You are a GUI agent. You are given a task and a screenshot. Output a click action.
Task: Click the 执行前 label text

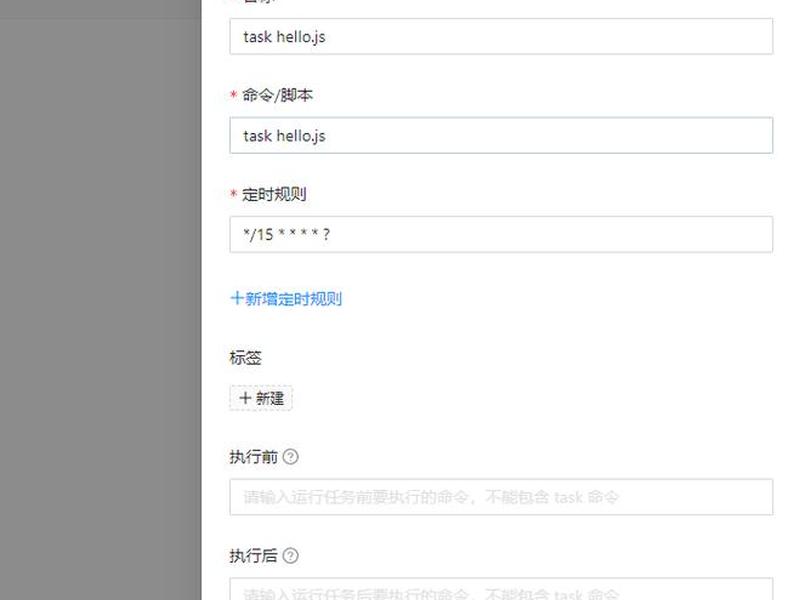coord(254,456)
